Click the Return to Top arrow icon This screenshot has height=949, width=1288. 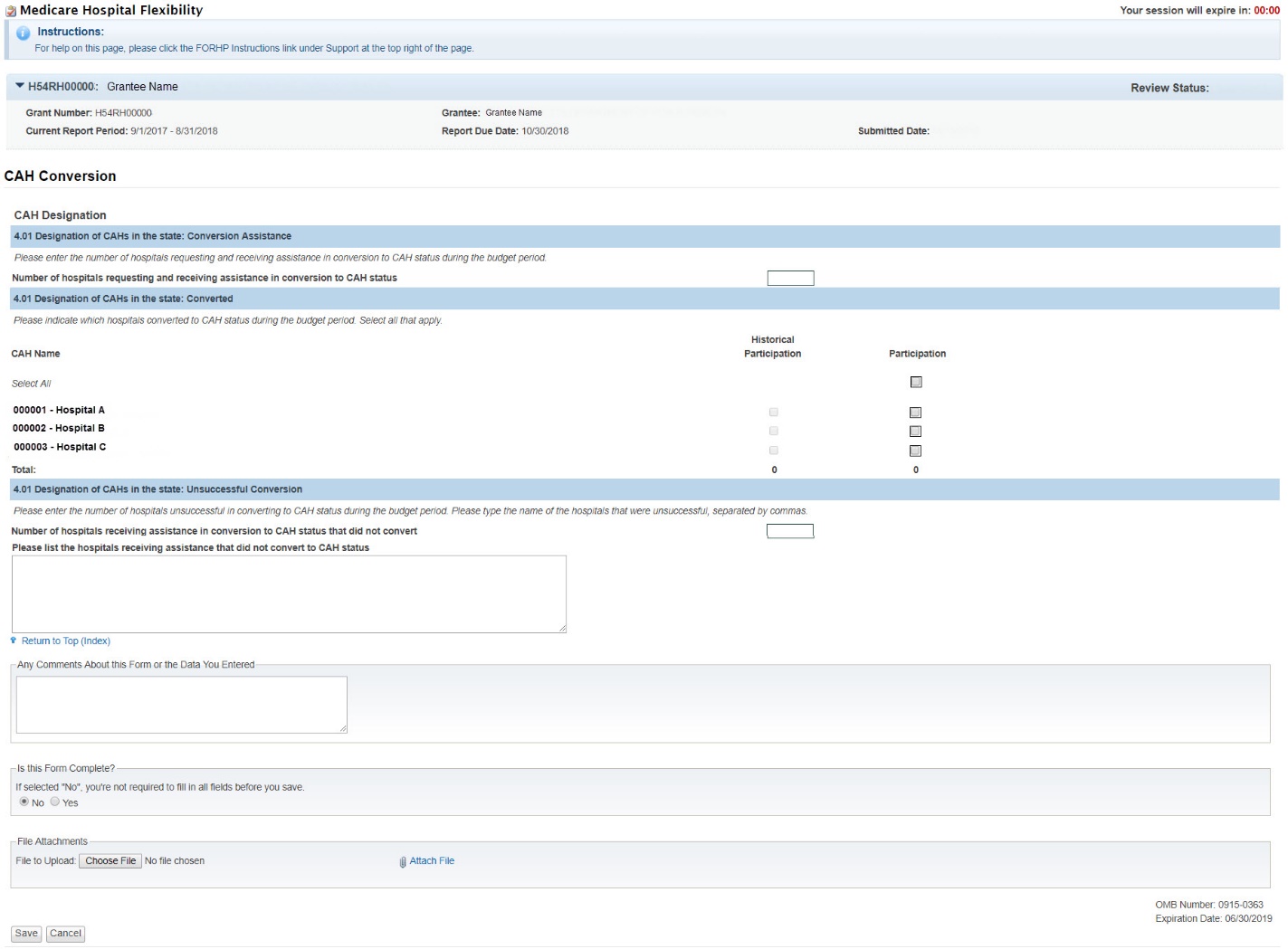click(14, 641)
